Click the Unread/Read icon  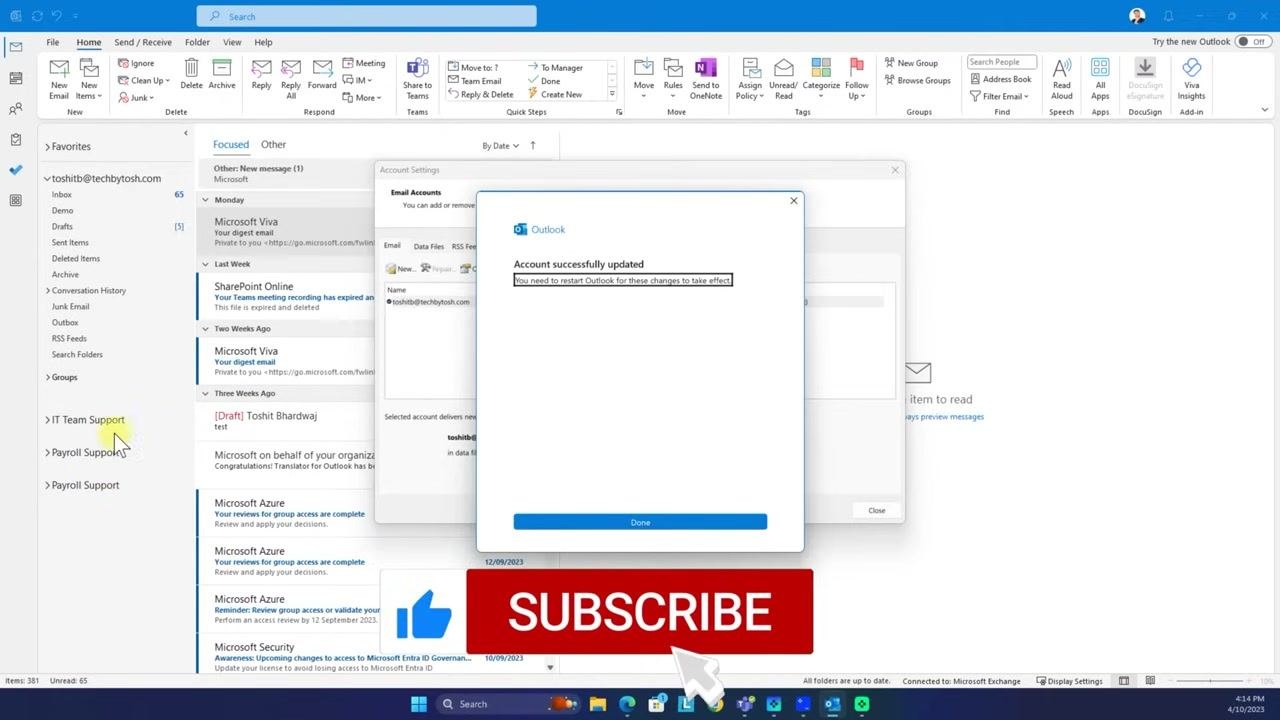(784, 79)
